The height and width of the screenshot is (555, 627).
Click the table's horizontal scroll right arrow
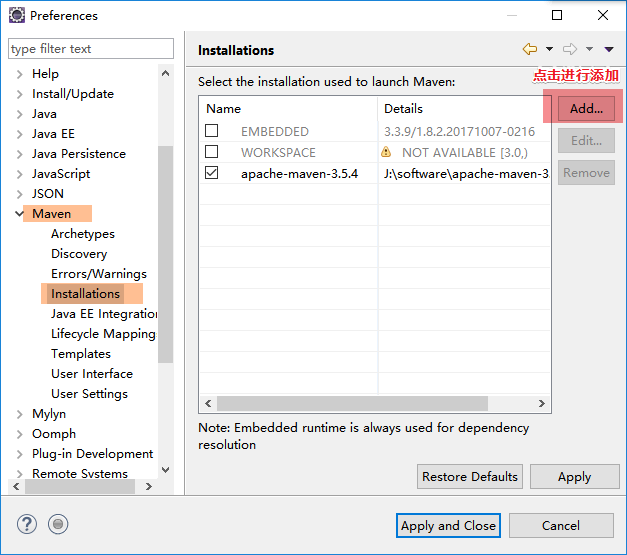click(542, 403)
